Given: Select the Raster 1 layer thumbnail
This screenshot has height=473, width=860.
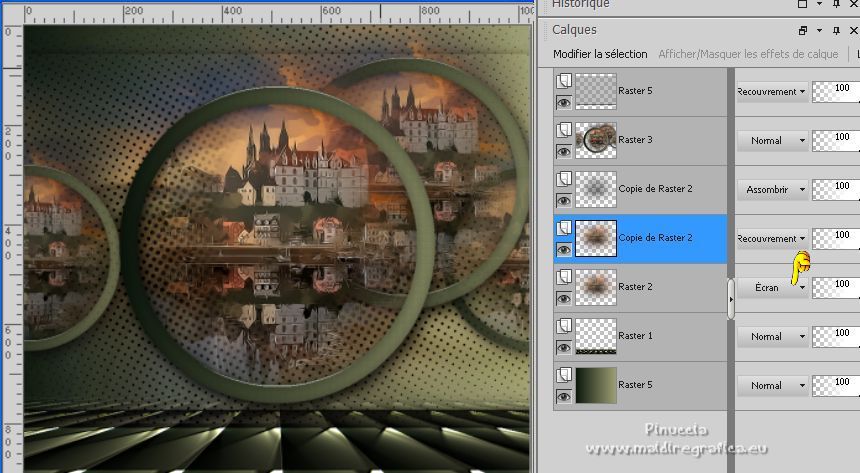Looking at the screenshot, I should click(596, 336).
